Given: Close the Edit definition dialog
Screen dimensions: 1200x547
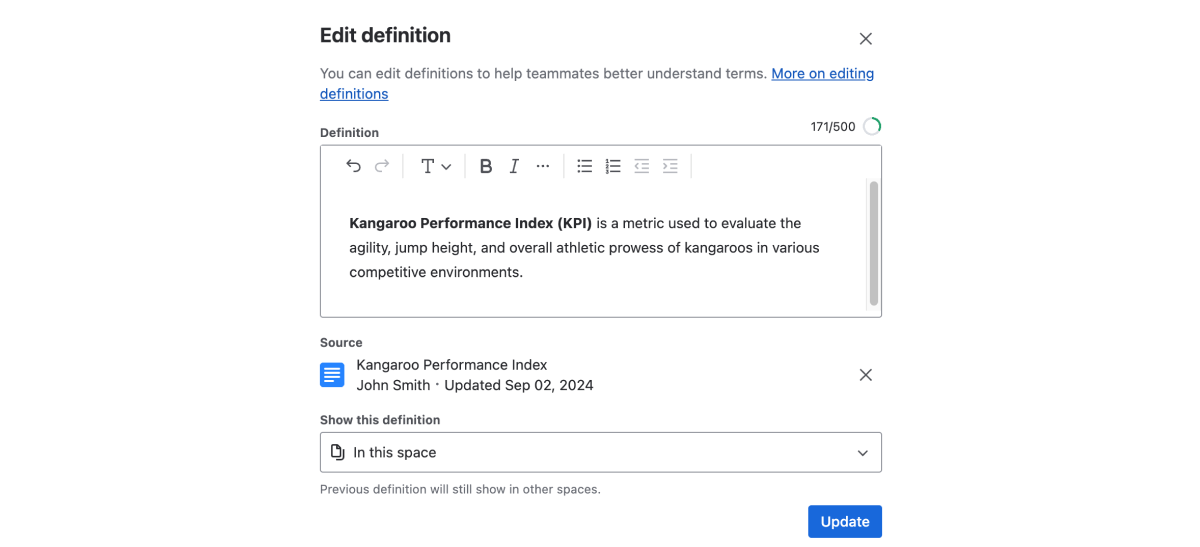Looking at the screenshot, I should (x=866, y=39).
